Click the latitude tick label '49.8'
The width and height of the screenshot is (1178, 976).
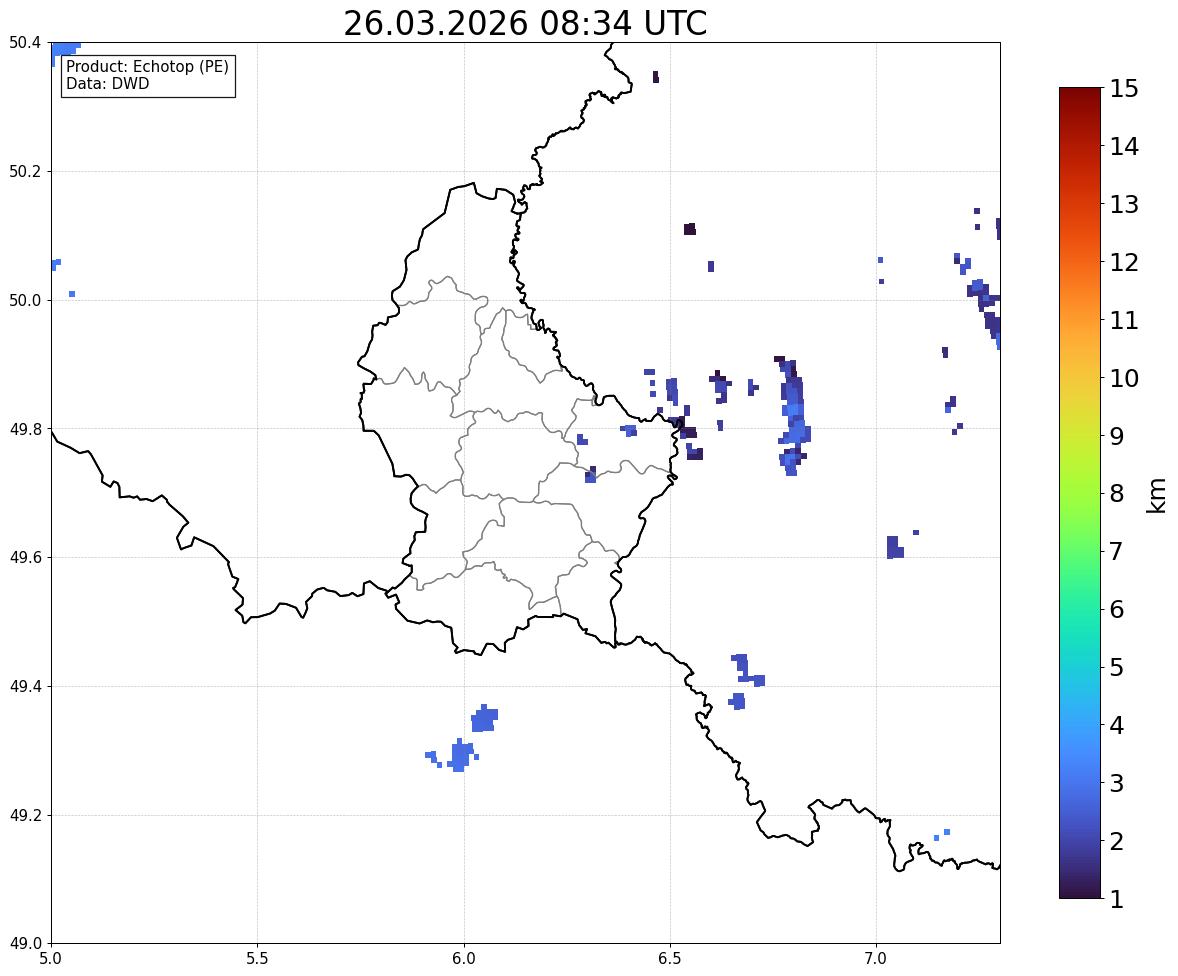[25, 429]
